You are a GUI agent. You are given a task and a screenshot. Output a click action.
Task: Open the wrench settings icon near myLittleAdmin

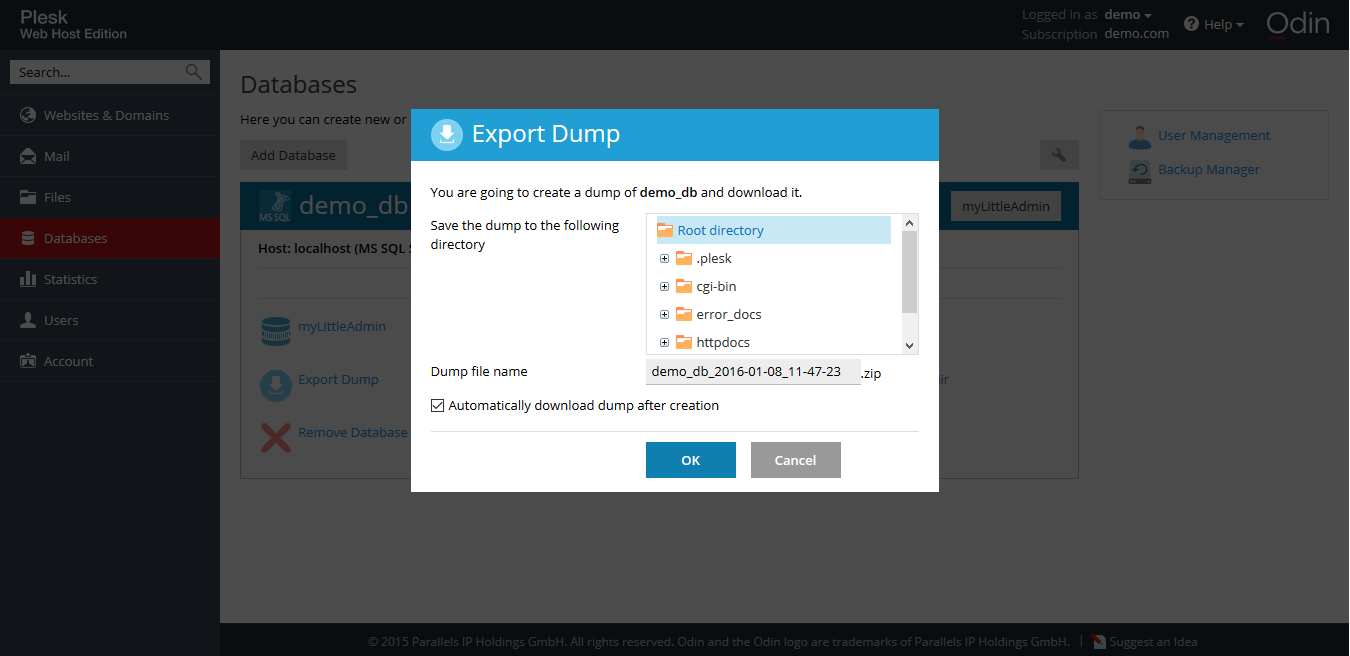click(x=1059, y=155)
